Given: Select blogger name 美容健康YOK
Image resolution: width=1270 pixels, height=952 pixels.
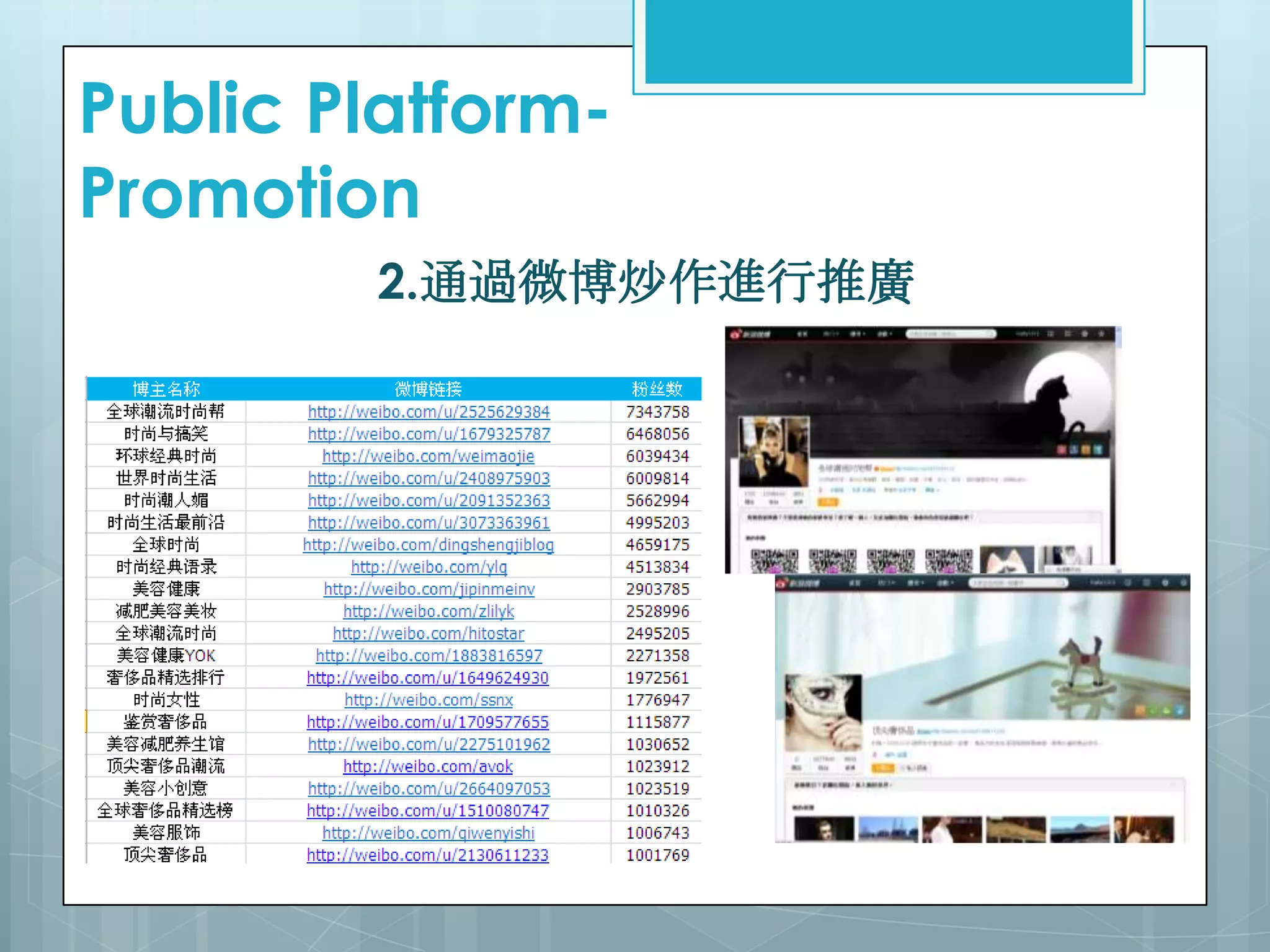Looking at the screenshot, I should [166, 656].
